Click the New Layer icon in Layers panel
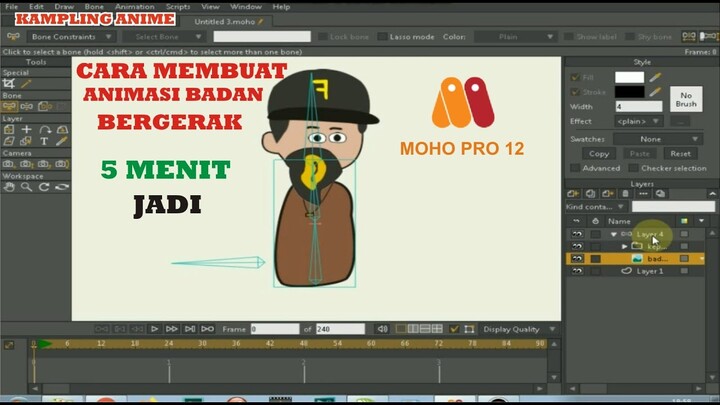 (573, 194)
